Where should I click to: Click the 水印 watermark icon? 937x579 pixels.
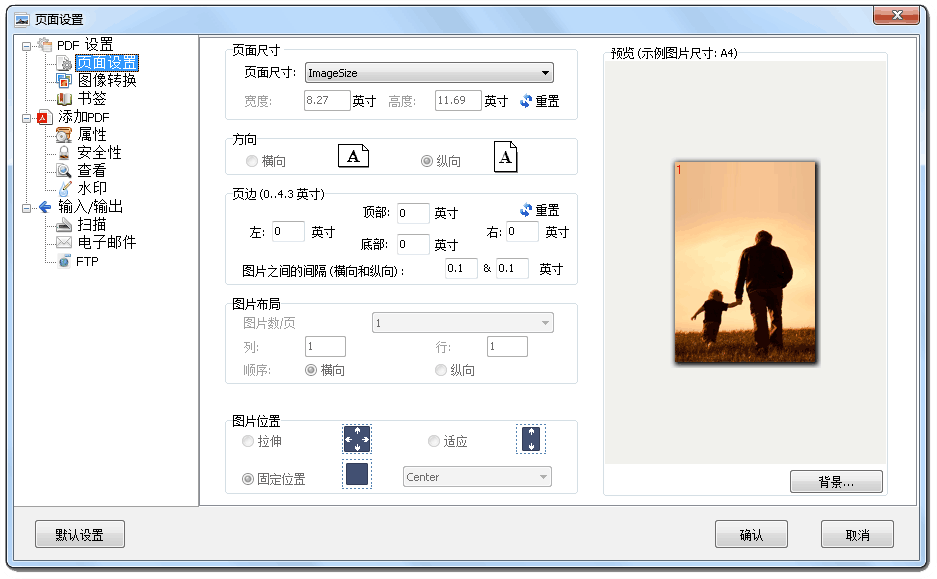[x=64, y=189]
